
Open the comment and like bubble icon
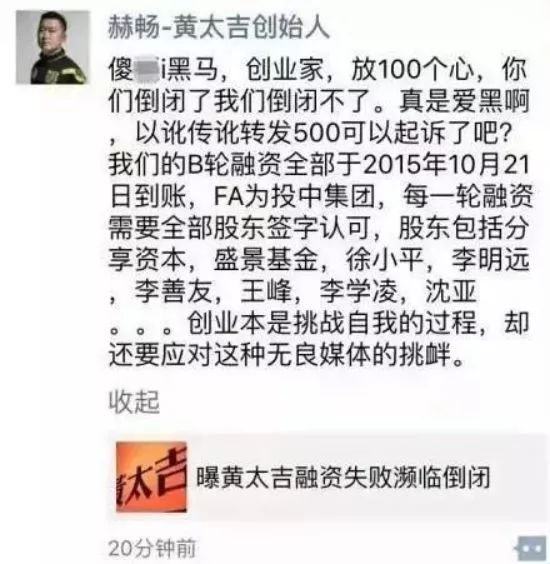click(532, 548)
